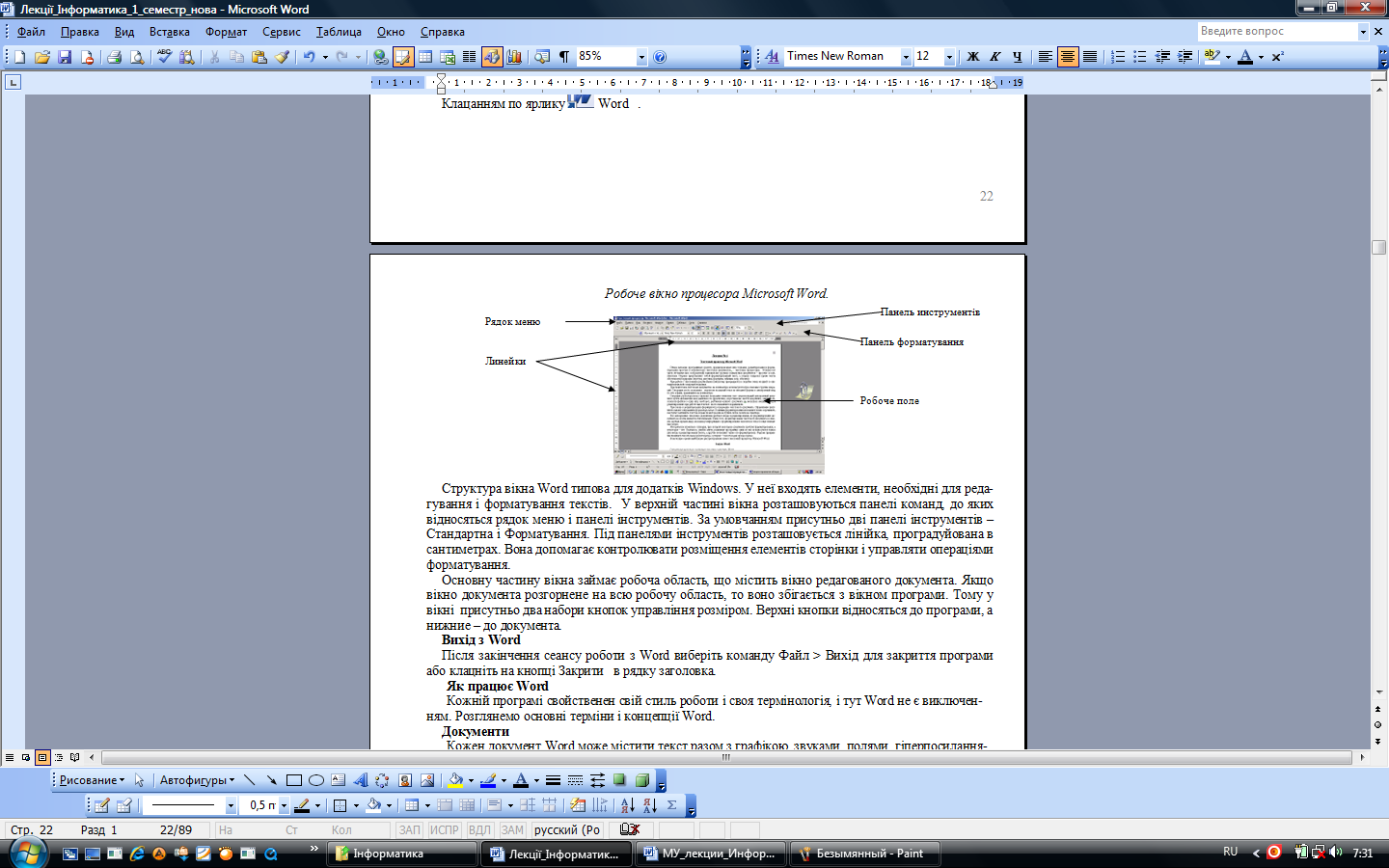Toggle bold (Ж) formatting
1389x868 pixels.
[973, 57]
